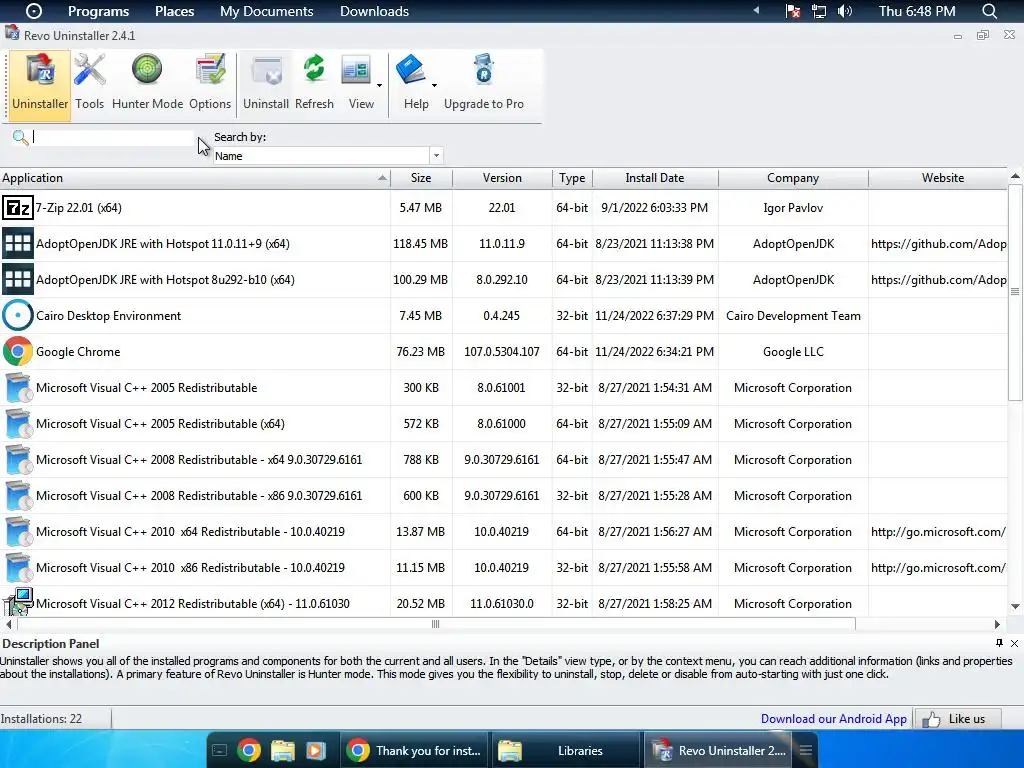Click the vertical scrollbar thumb of the list
1024x768 pixels.
[x=1015, y=292]
